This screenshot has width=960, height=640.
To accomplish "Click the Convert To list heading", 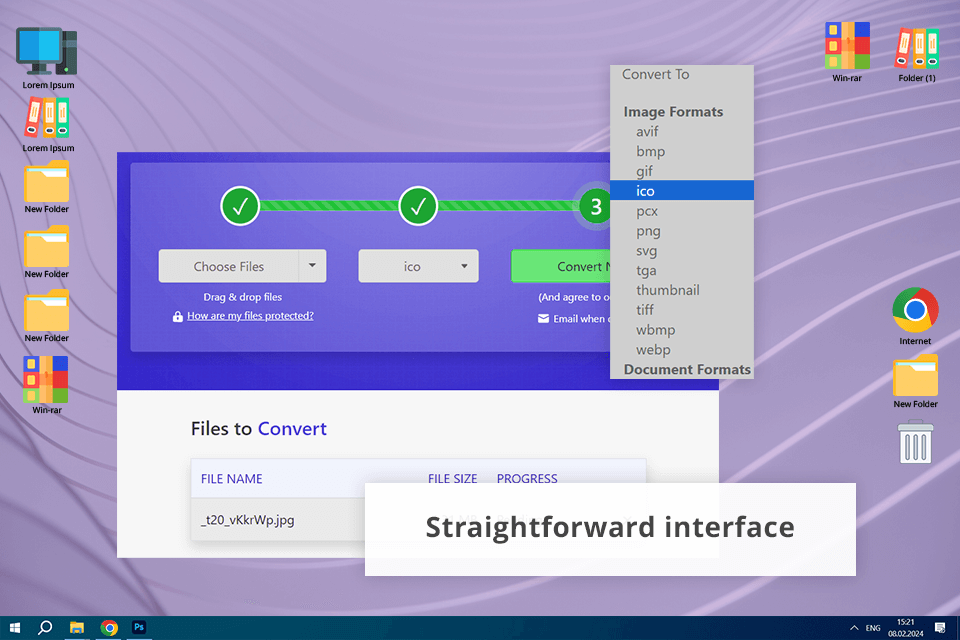I will pyautogui.click(x=655, y=74).
